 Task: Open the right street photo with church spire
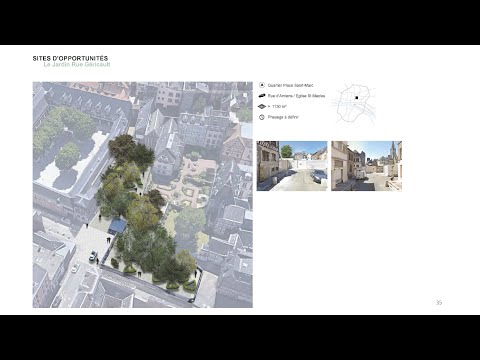pyautogui.click(x=366, y=166)
